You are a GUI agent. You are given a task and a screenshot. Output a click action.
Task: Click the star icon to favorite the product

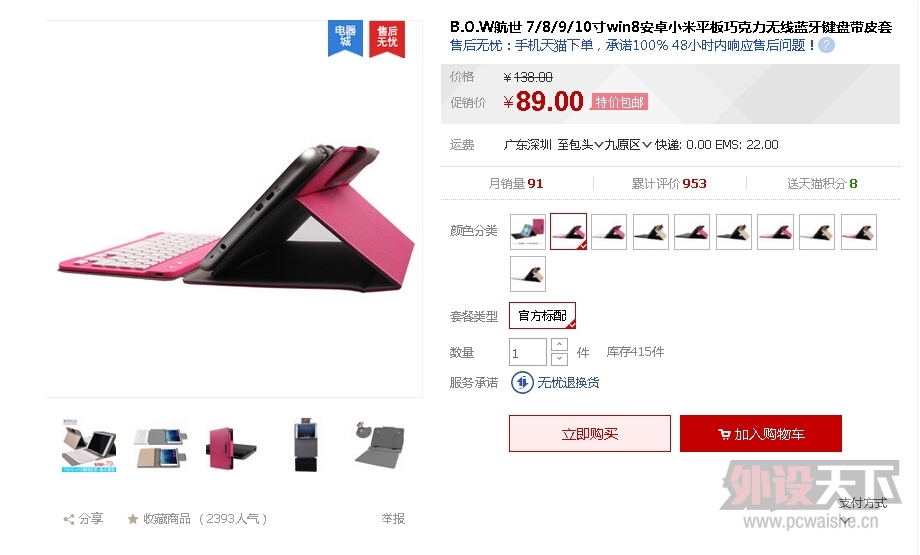133,519
